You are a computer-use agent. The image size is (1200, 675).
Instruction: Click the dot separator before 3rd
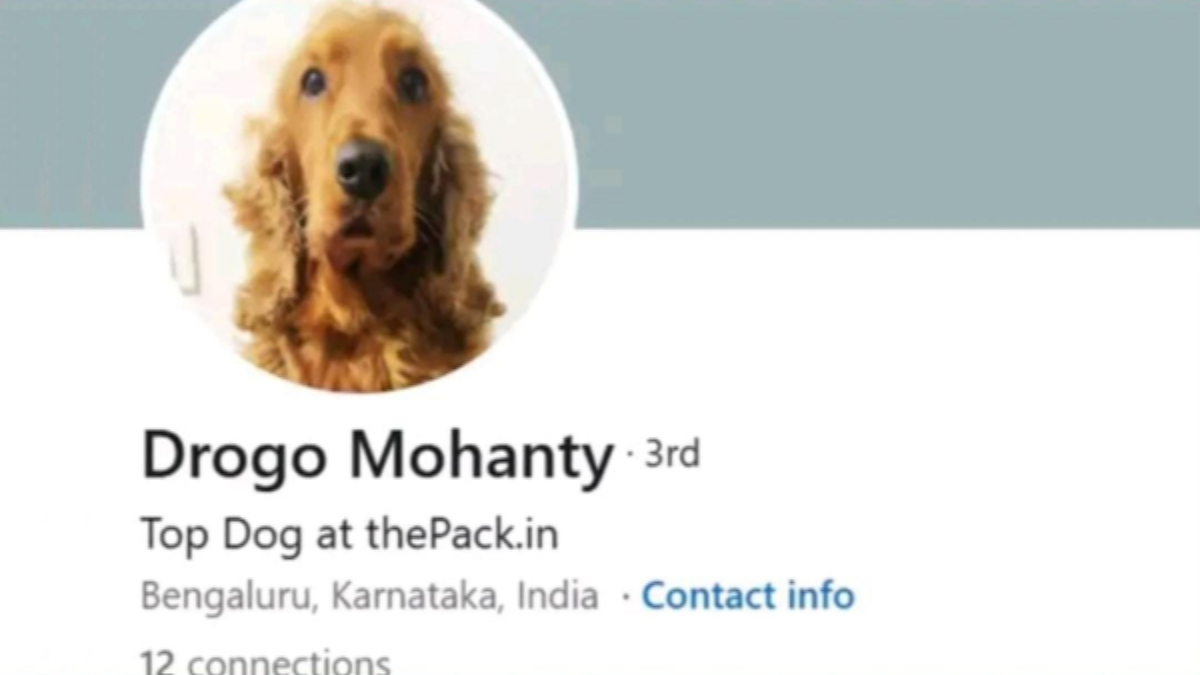coord(630,456)
